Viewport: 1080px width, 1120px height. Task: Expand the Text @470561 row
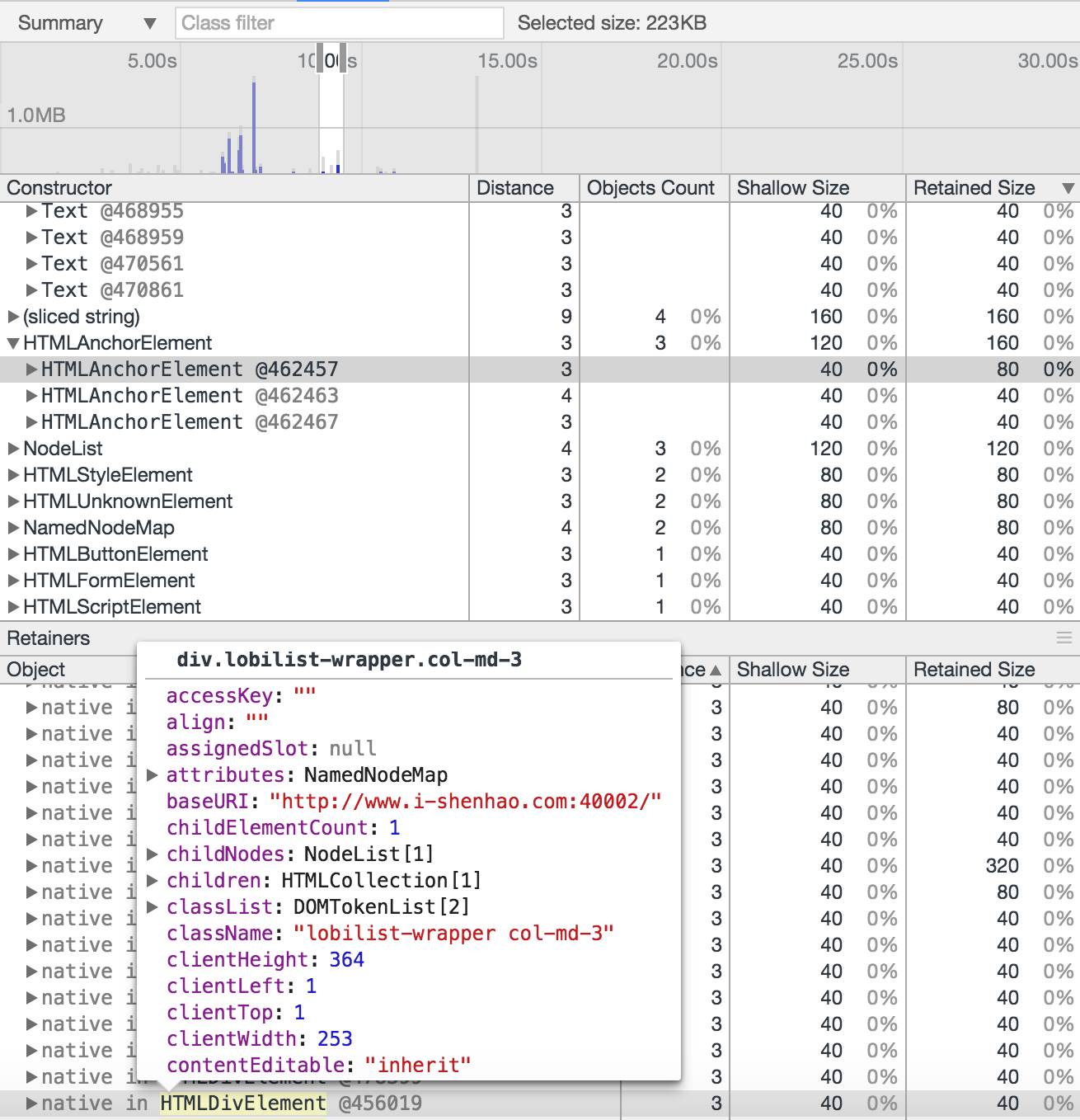[x=31, y=264]
